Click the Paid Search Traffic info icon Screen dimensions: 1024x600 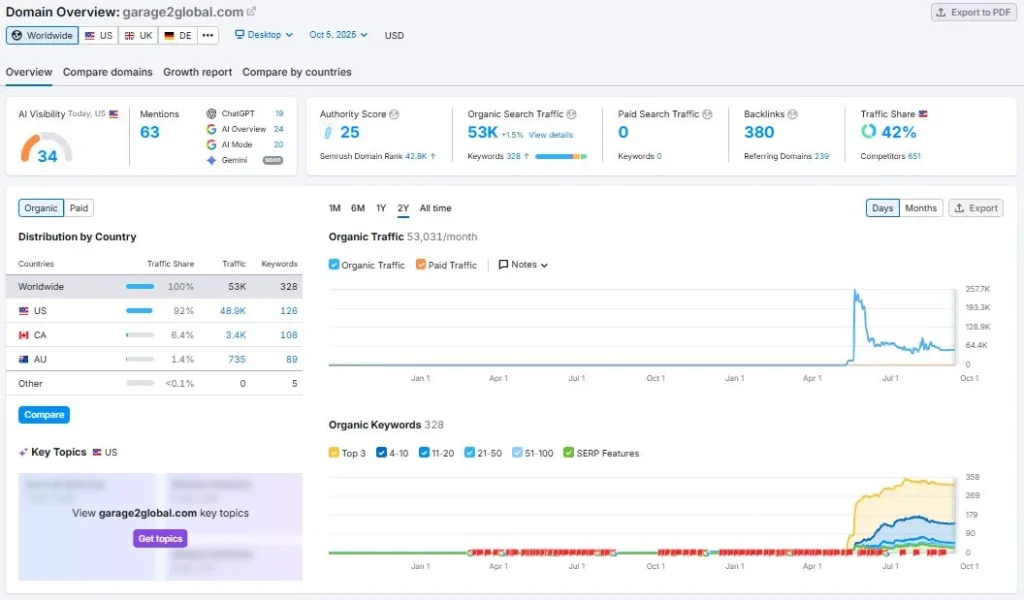(707, 114)
